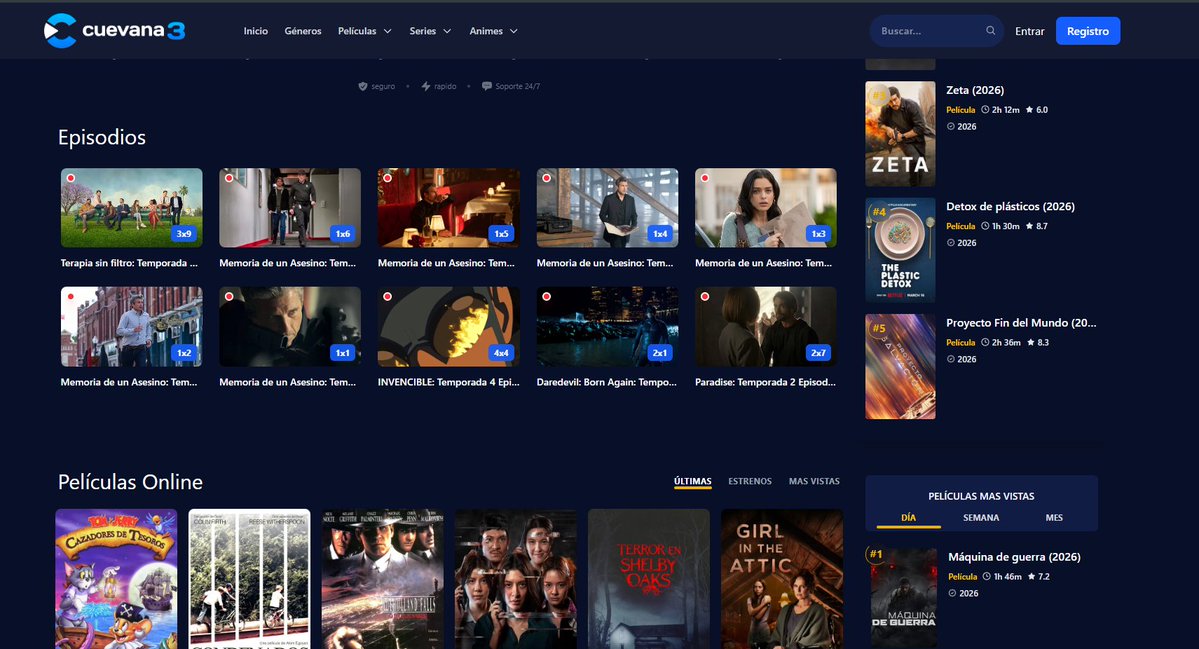Open the Terror en Shelby Oaks poster

pos(648,579)
